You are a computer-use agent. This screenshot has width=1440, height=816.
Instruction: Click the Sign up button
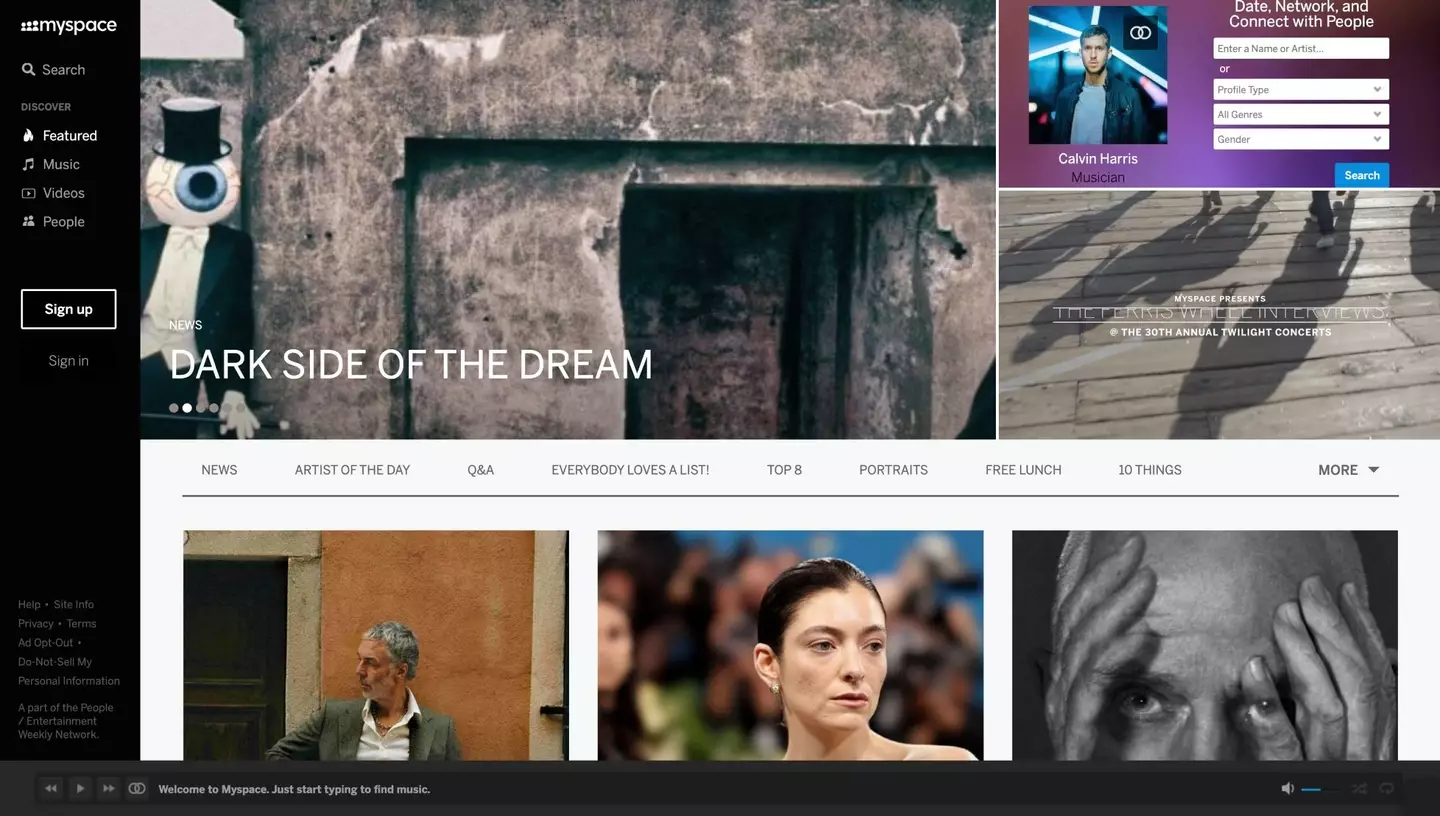click(x=68, y=309)
